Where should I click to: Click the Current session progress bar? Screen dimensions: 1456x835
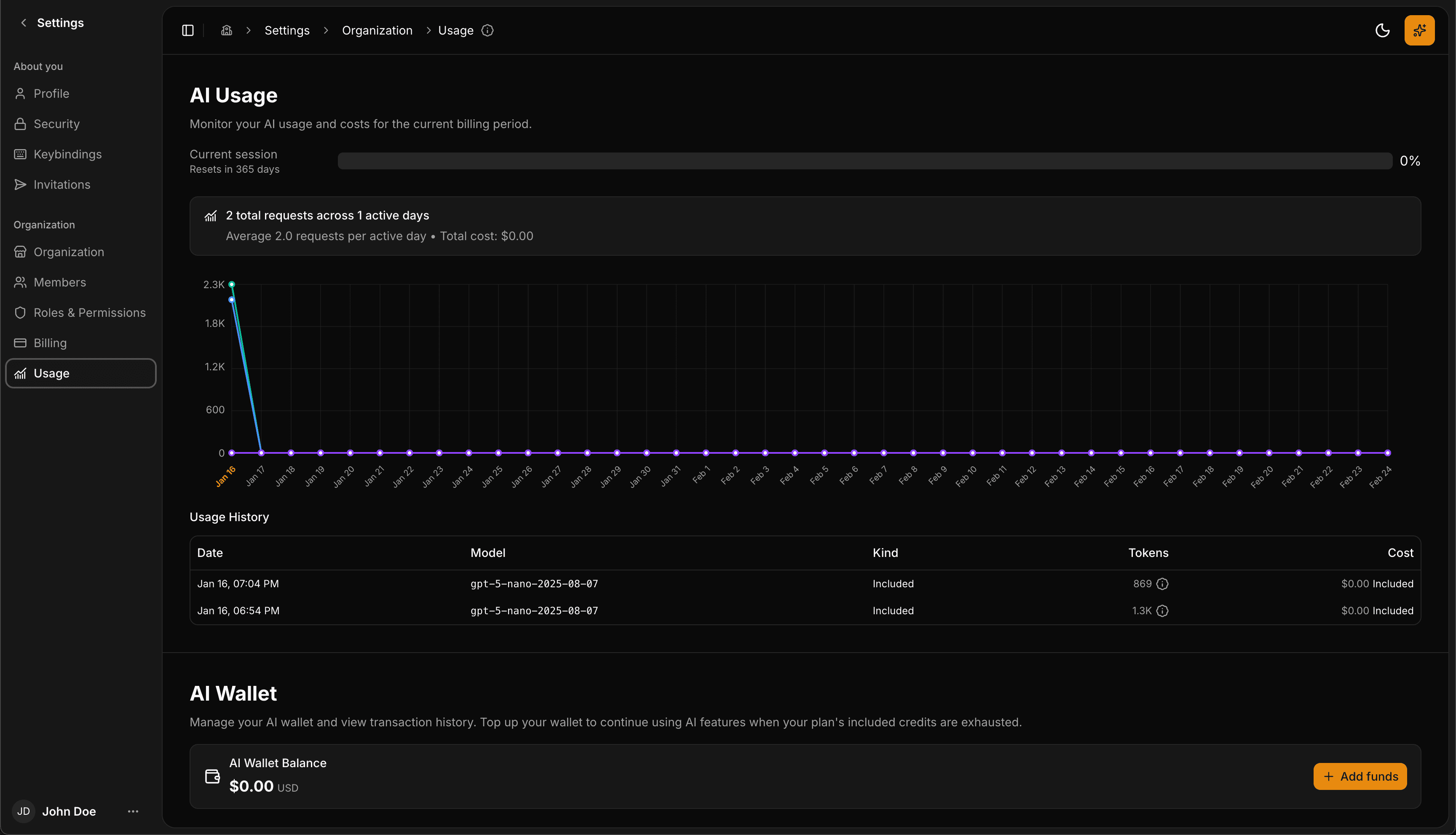pos(860,161)
